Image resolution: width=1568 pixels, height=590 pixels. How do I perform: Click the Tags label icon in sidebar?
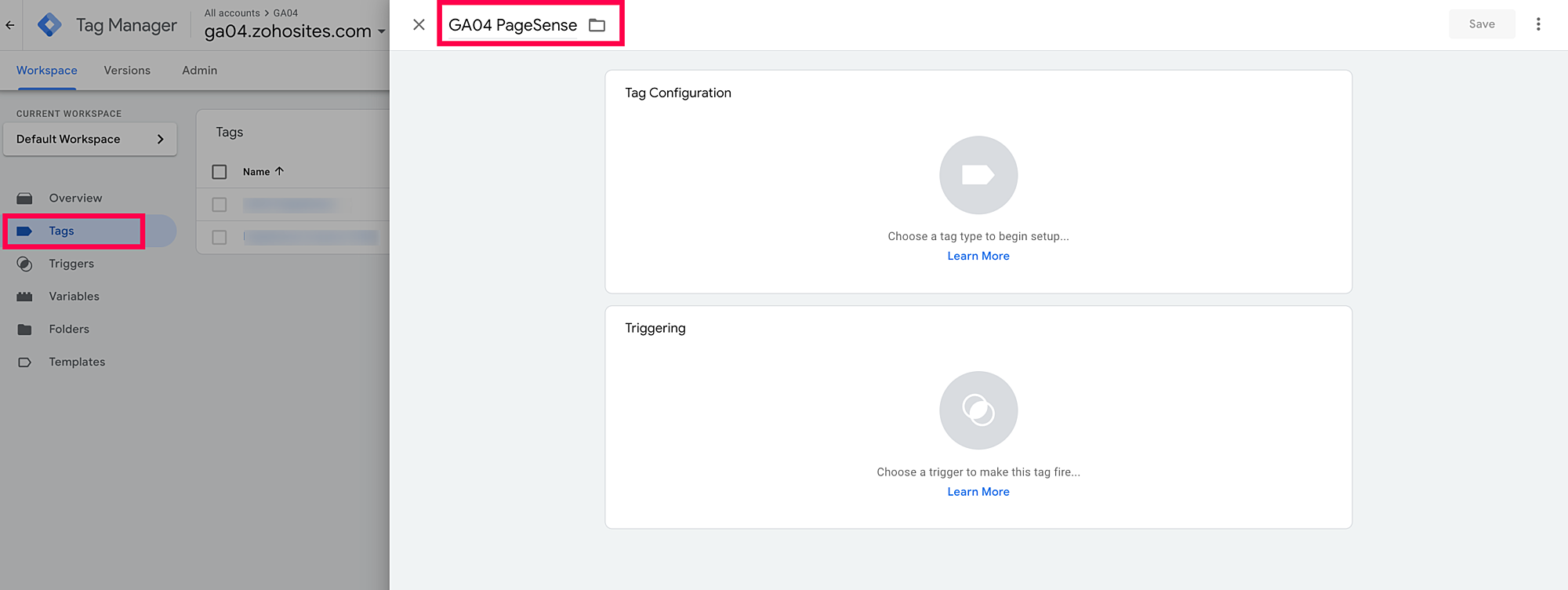[x=24, y=231]
